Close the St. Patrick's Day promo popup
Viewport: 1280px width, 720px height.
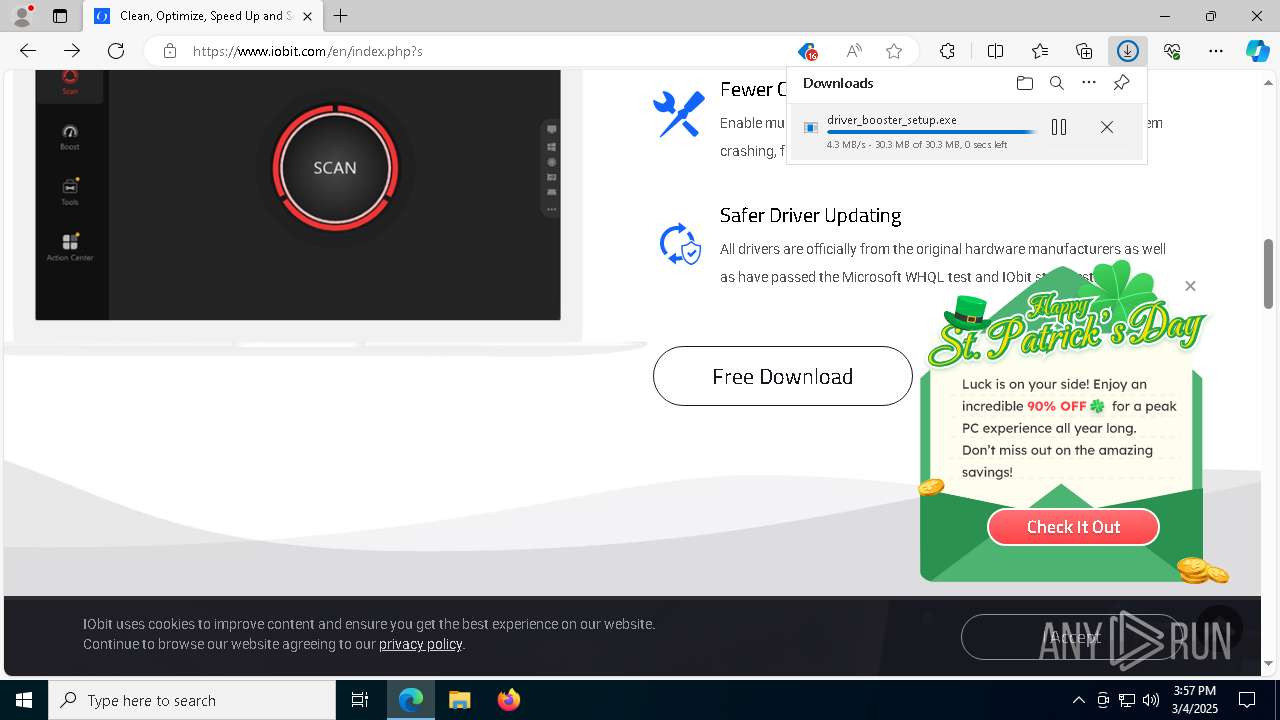1190,286
